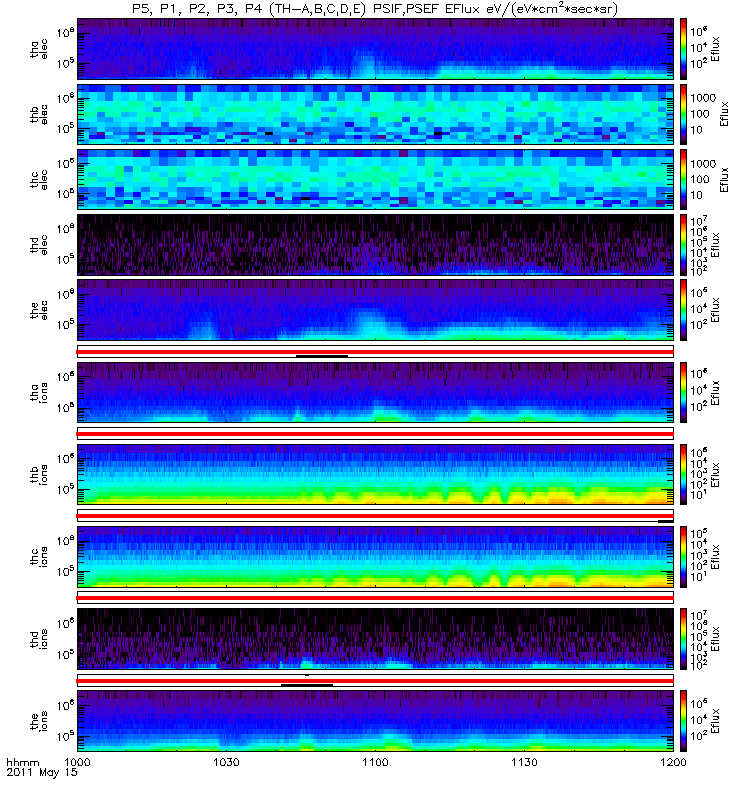Click the color bar beside thb elec panel

pos(683,114)
